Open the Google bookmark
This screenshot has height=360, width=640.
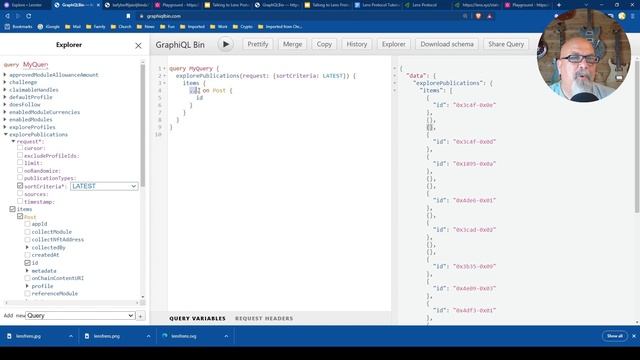click(49, 27)
